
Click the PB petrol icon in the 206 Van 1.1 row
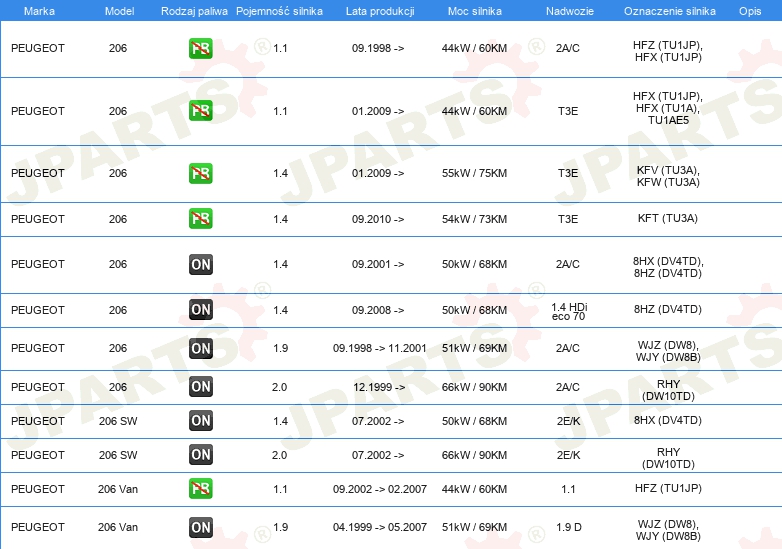tap(200, 488)
